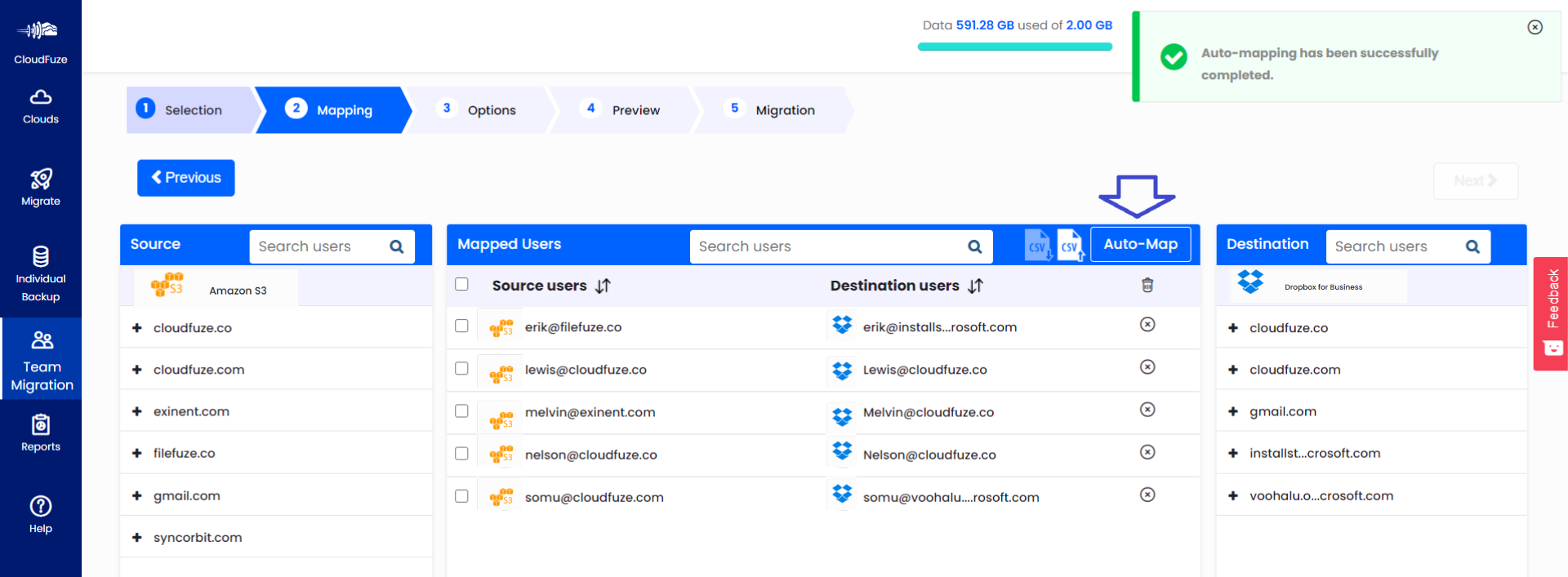
Task: Focus the Source search users field
Action: (x=332, y=246)
